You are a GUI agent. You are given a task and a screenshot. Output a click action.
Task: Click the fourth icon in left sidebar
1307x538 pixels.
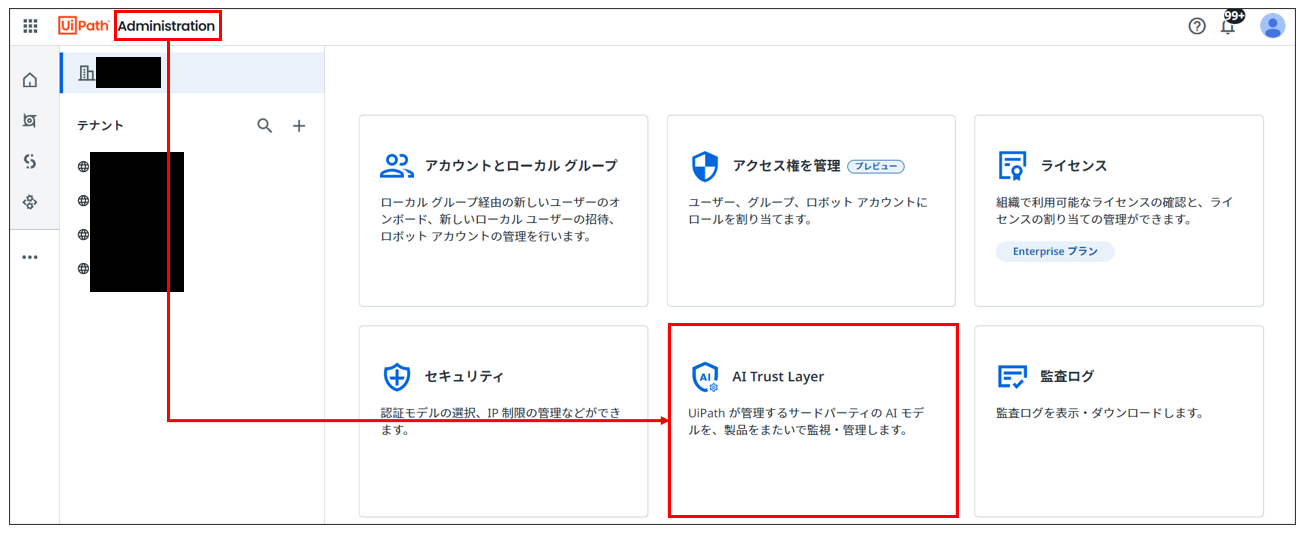[30, 203]
